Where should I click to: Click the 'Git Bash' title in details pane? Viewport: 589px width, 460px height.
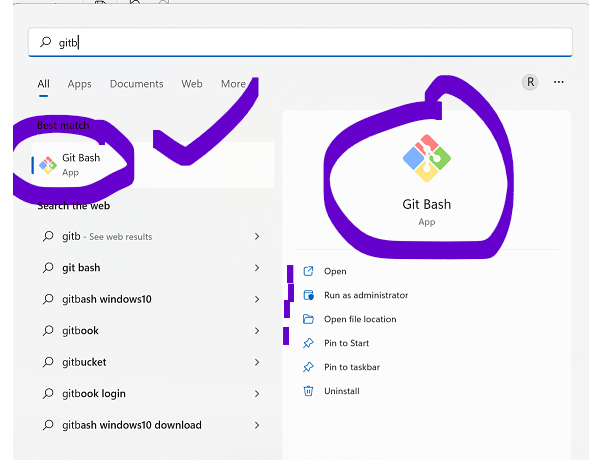pyautogui.click(x=427, y=204)
